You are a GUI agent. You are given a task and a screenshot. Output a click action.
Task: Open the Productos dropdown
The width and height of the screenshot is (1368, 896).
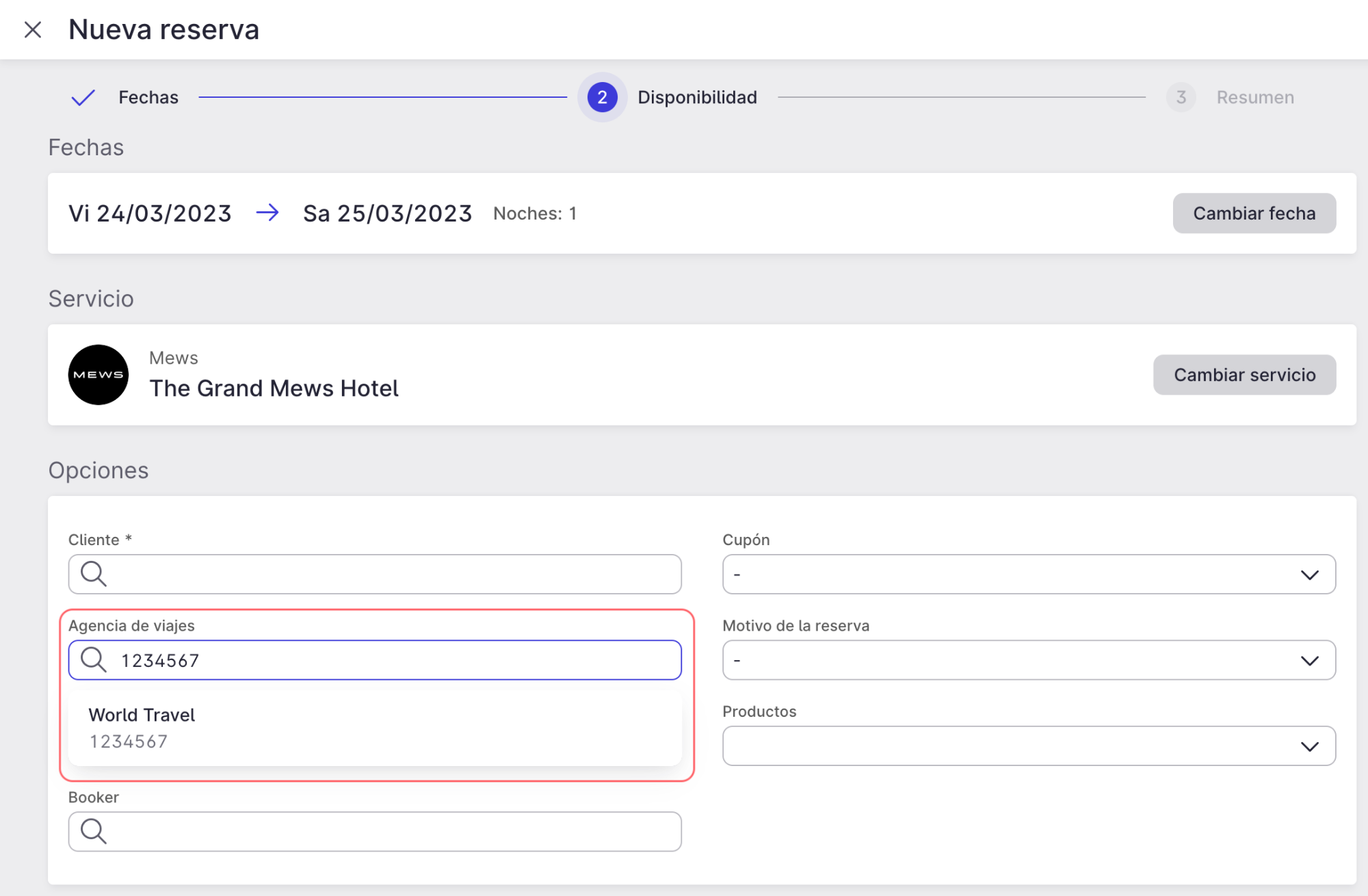[x=1028, y=746]
